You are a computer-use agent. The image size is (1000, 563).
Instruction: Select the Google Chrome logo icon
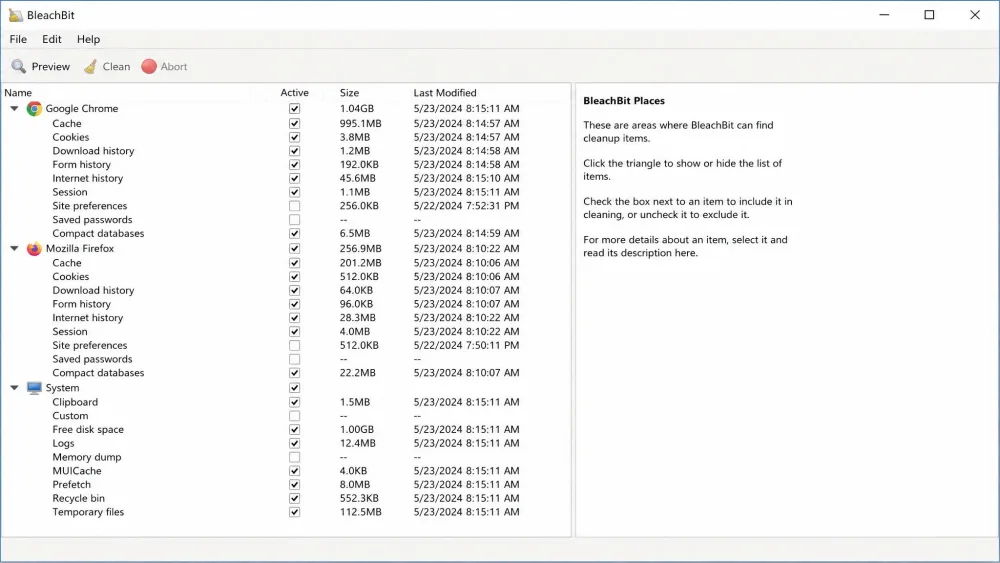click(x=34, y=108)
